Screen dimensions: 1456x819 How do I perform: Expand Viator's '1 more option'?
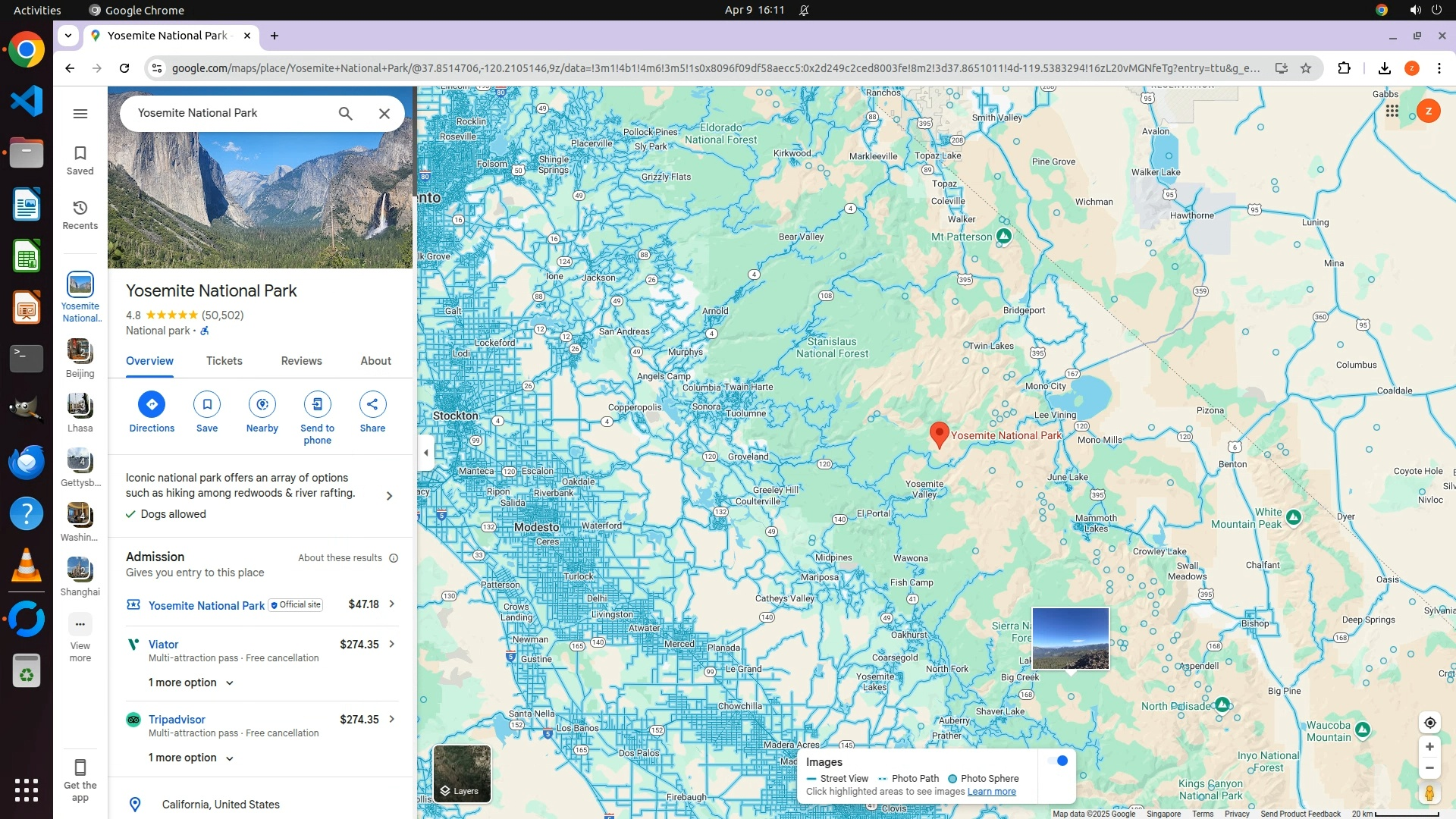(x=190, y=682)
